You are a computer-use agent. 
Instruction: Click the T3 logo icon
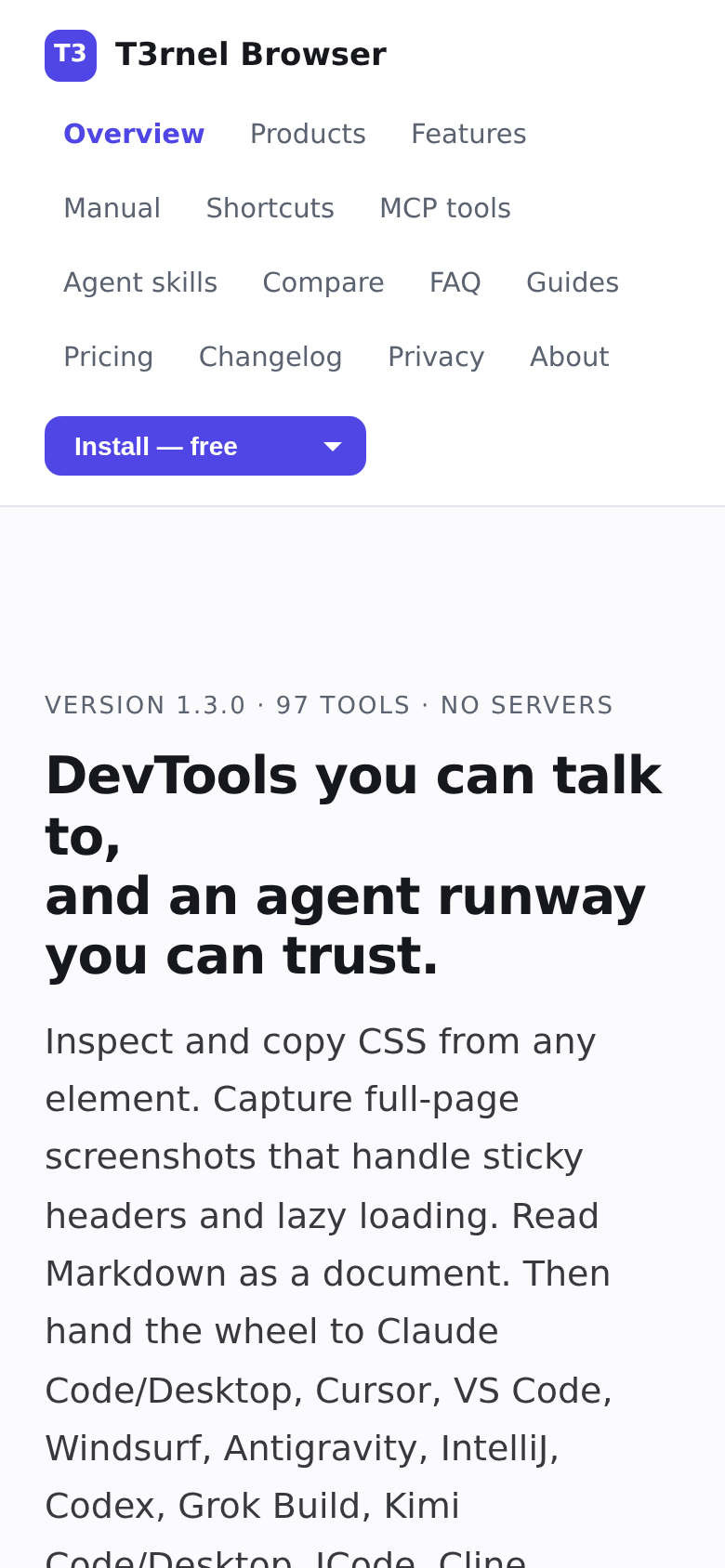pyautogui.click(x=71, y=56)
